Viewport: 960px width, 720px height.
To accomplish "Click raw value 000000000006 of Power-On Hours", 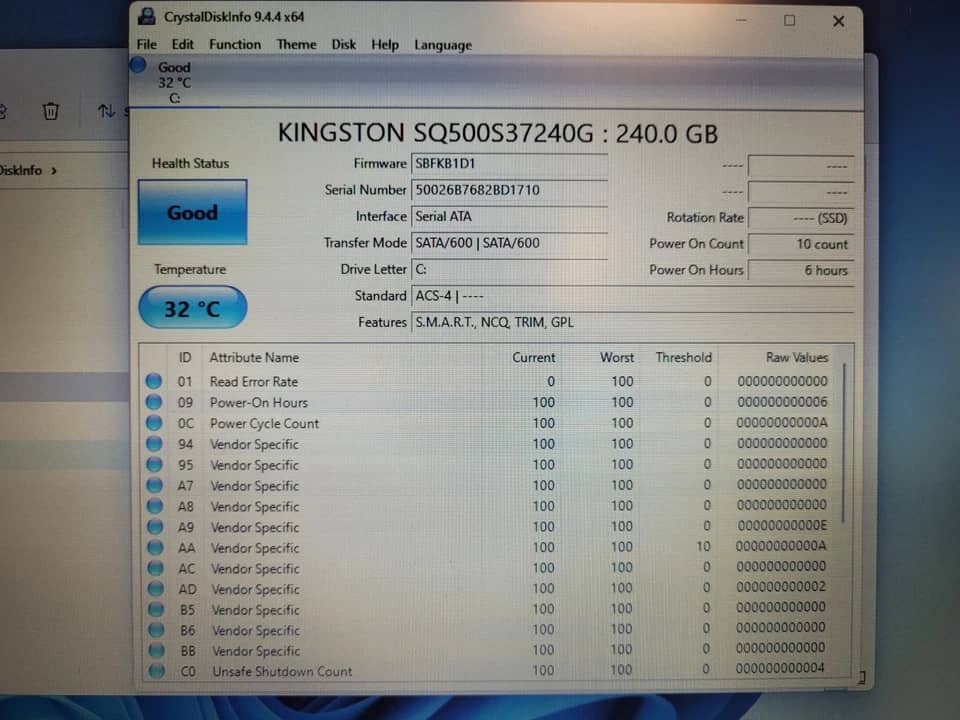I will 782,402.
